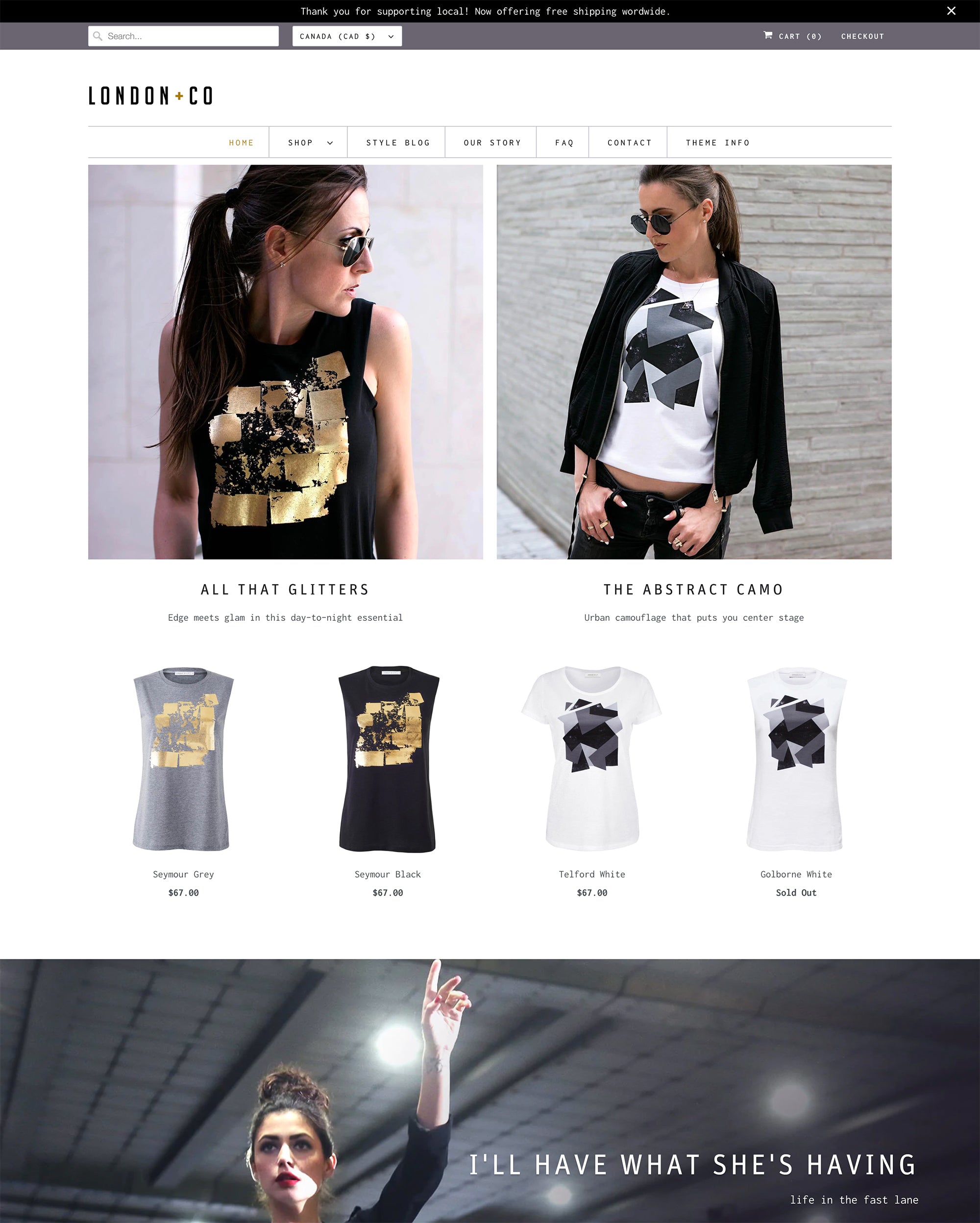This screenshot has width=980, height=1223.
Task: Click inside the search input field
Action: [x=184, y=36]
